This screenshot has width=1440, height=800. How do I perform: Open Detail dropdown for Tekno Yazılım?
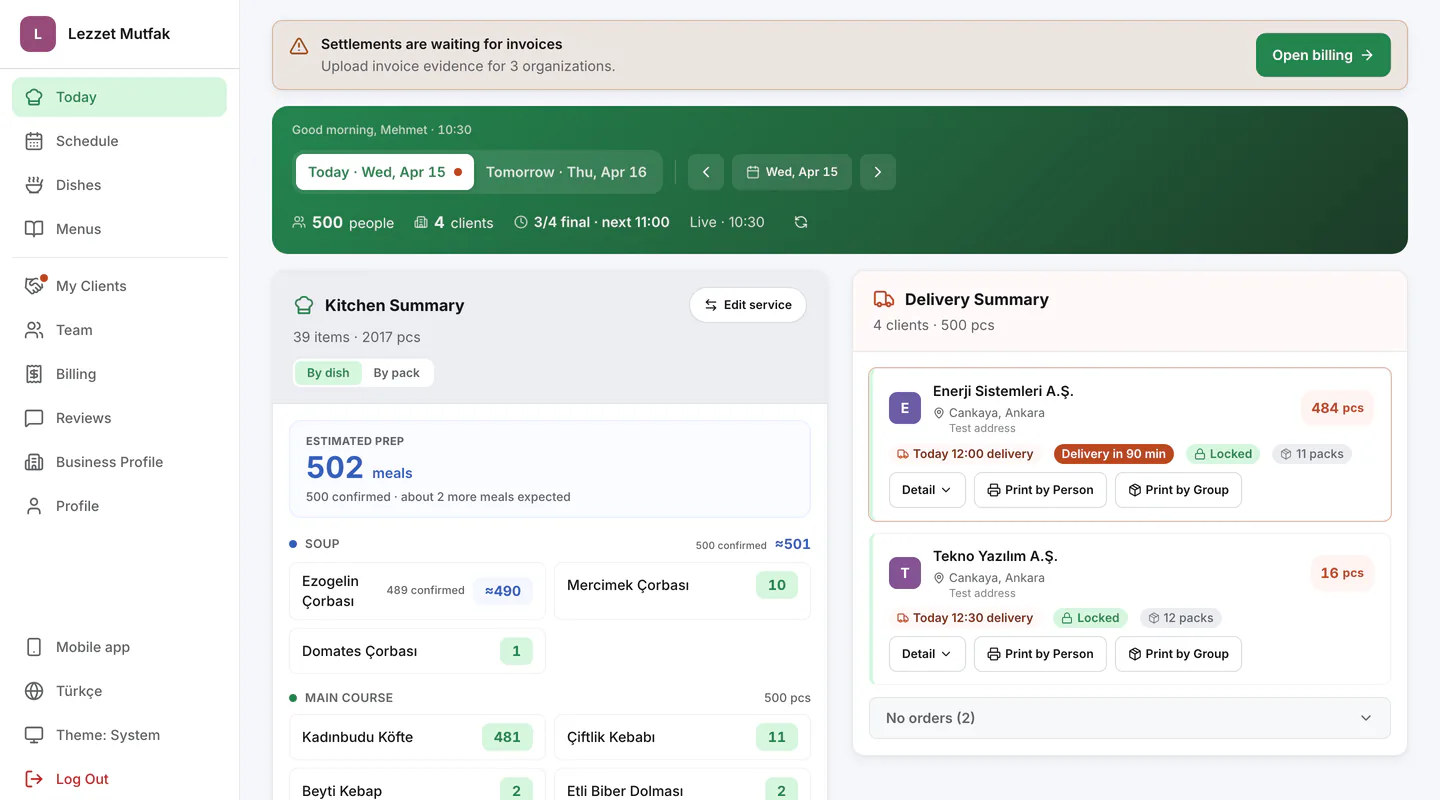[x=927, y=654]
